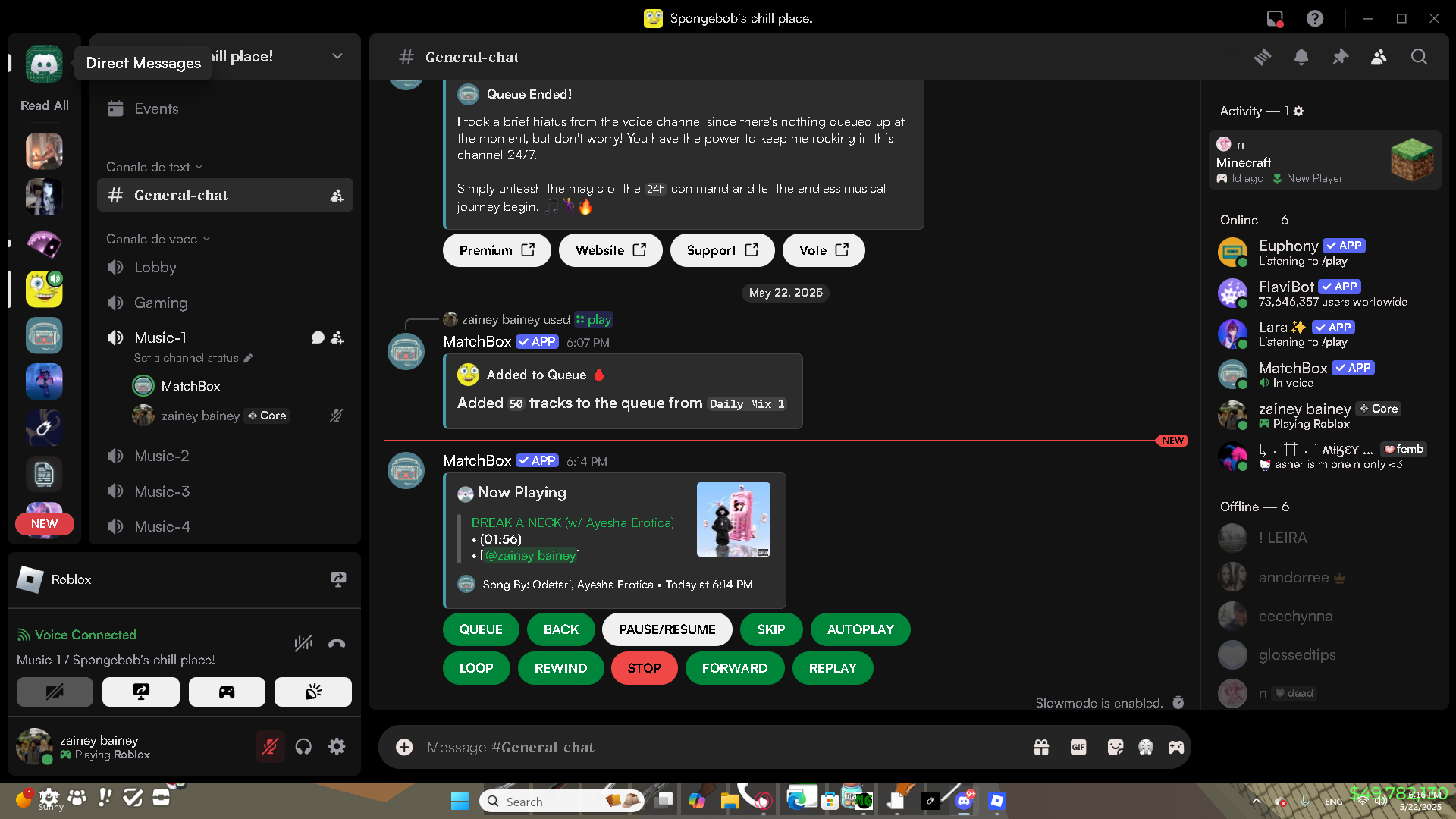
Task: Expand the server menu dropdown arrow
Action: pyautogui.click(x=337, y=56)
